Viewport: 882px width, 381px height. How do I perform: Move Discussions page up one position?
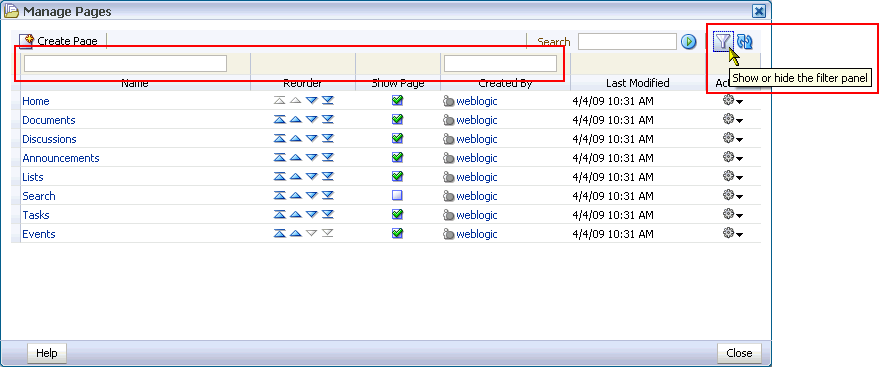point(295,138)
